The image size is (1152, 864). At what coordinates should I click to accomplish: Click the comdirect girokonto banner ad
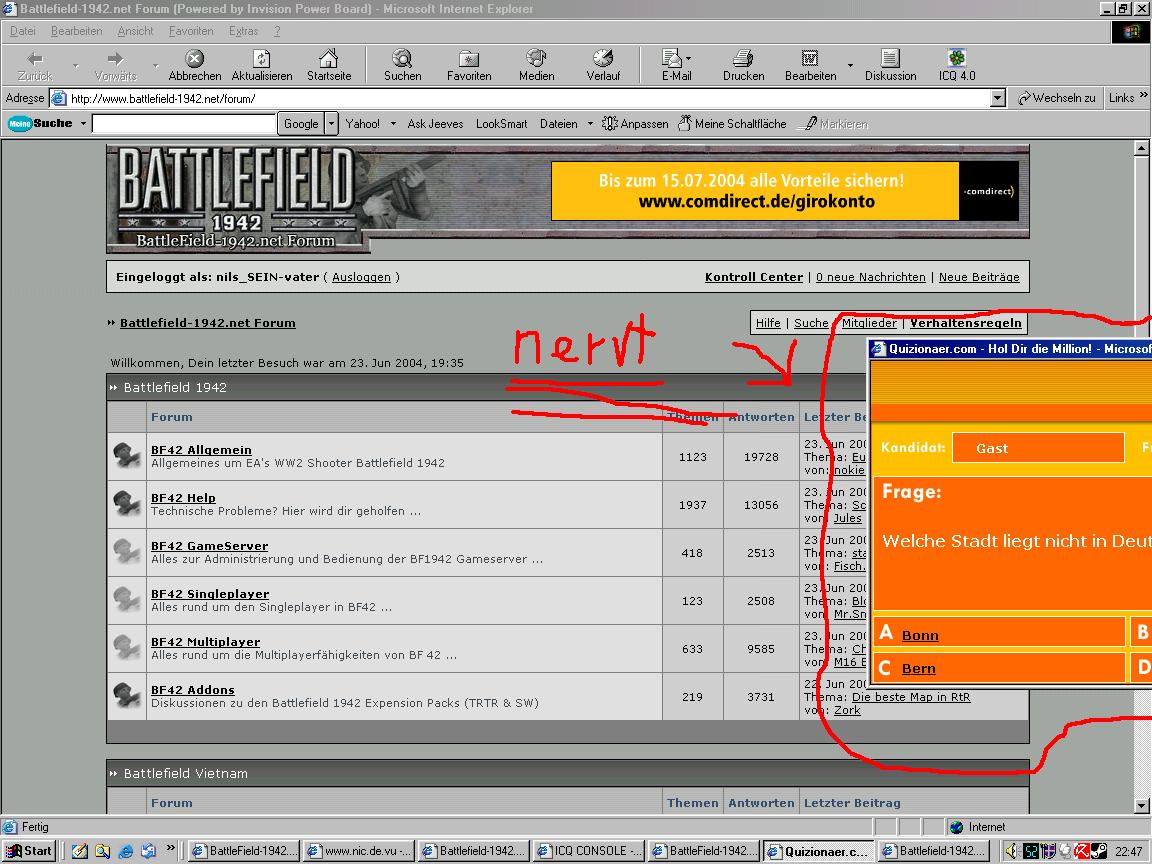point(785,191)
